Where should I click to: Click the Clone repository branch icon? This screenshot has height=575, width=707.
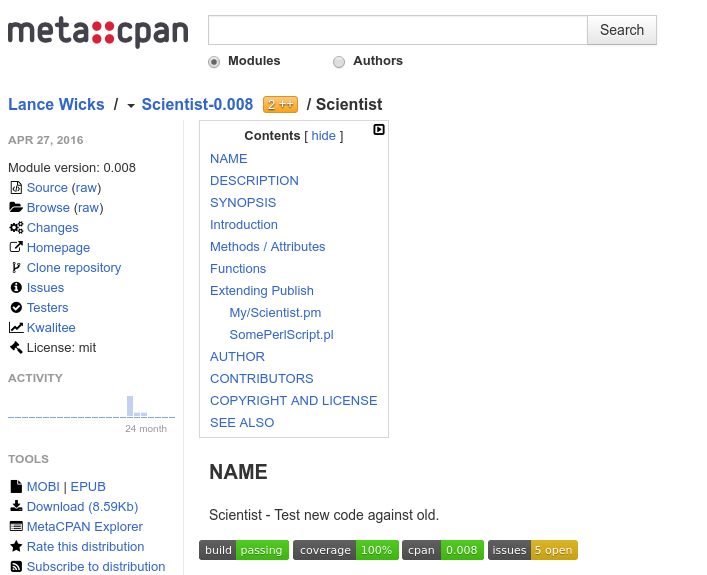[16, 267]
